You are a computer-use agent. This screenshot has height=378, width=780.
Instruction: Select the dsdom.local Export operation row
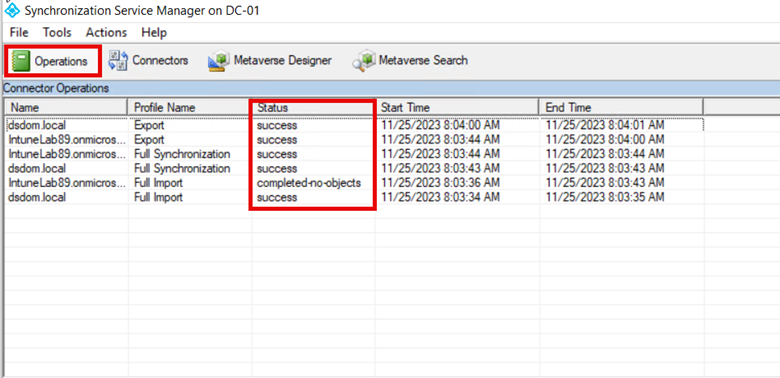coord(355,125)
